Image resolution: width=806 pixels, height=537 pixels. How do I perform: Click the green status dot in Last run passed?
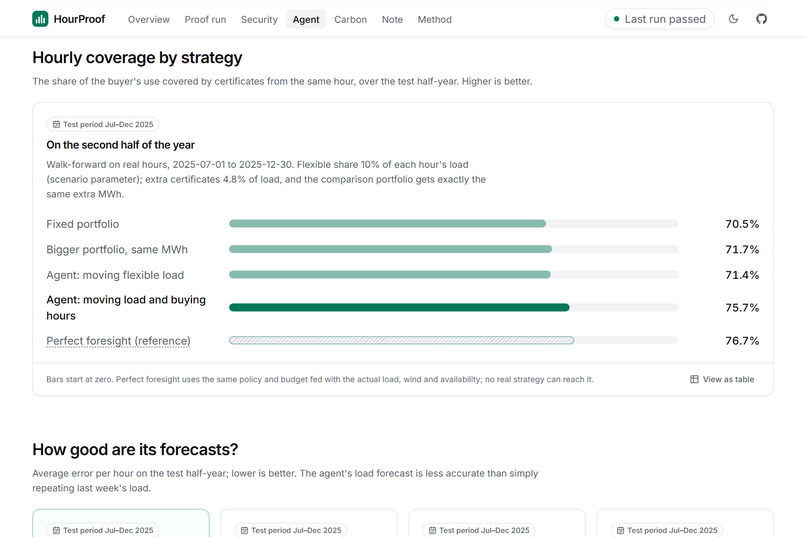click(x=616, y=19)
